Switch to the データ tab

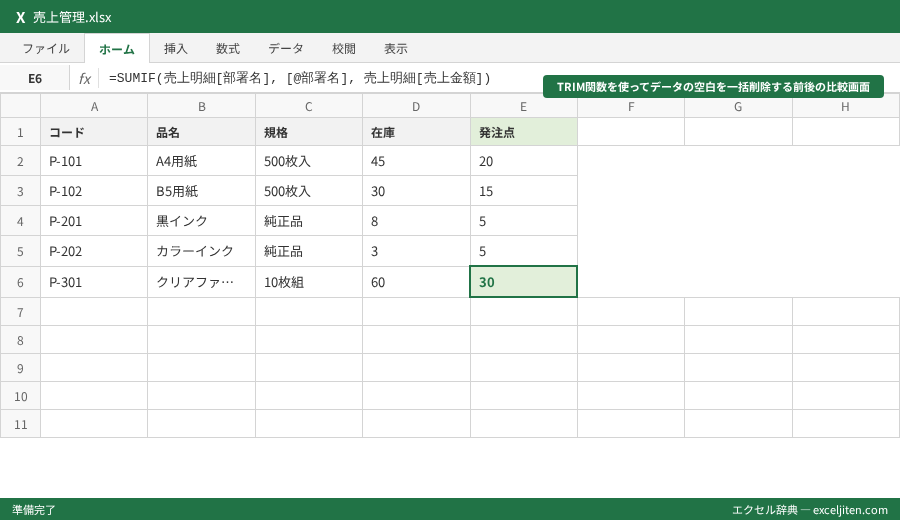tap(286, 49)
